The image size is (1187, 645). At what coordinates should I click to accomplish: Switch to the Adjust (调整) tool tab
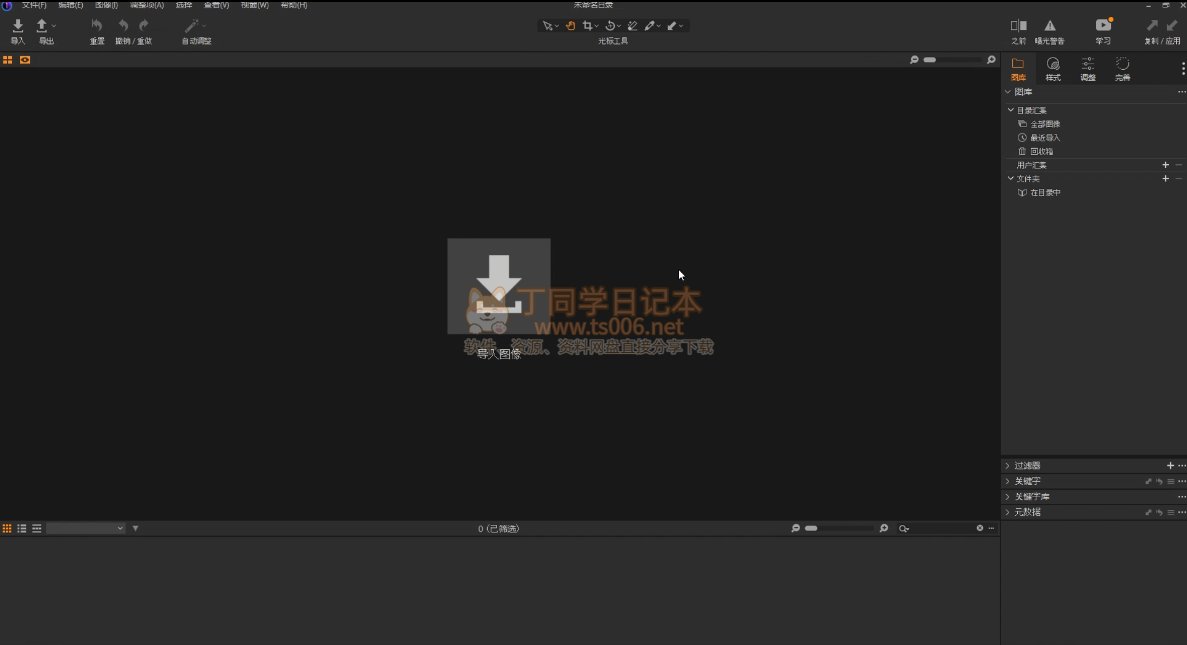[x=1088, y=68]
